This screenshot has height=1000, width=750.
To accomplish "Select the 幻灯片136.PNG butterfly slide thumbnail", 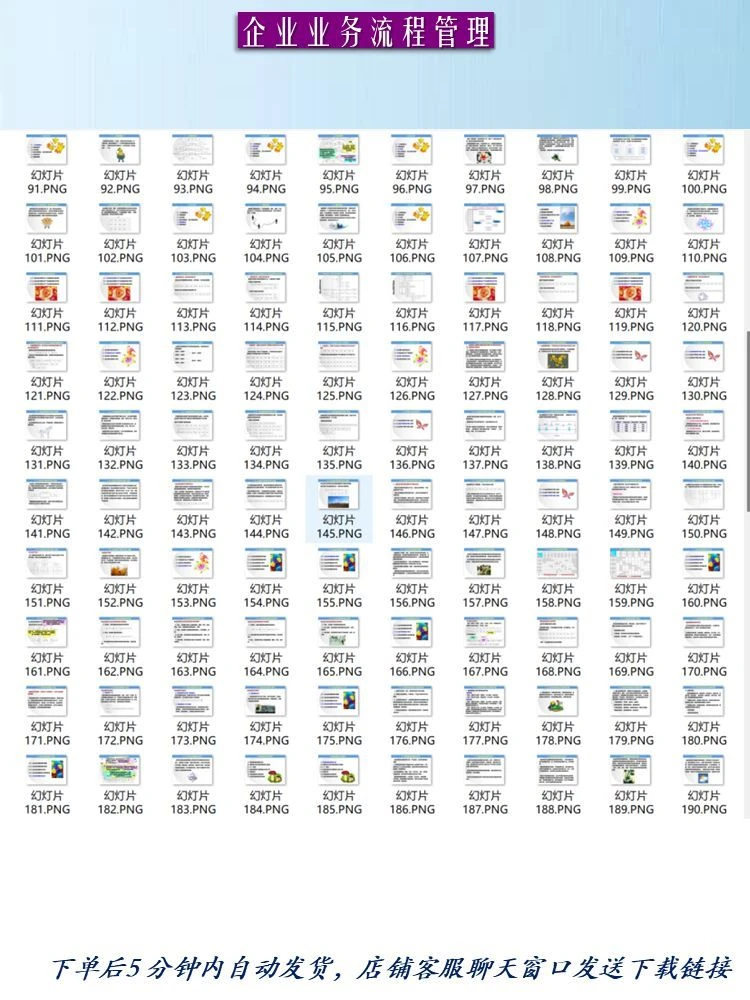I will coord(412,425).
